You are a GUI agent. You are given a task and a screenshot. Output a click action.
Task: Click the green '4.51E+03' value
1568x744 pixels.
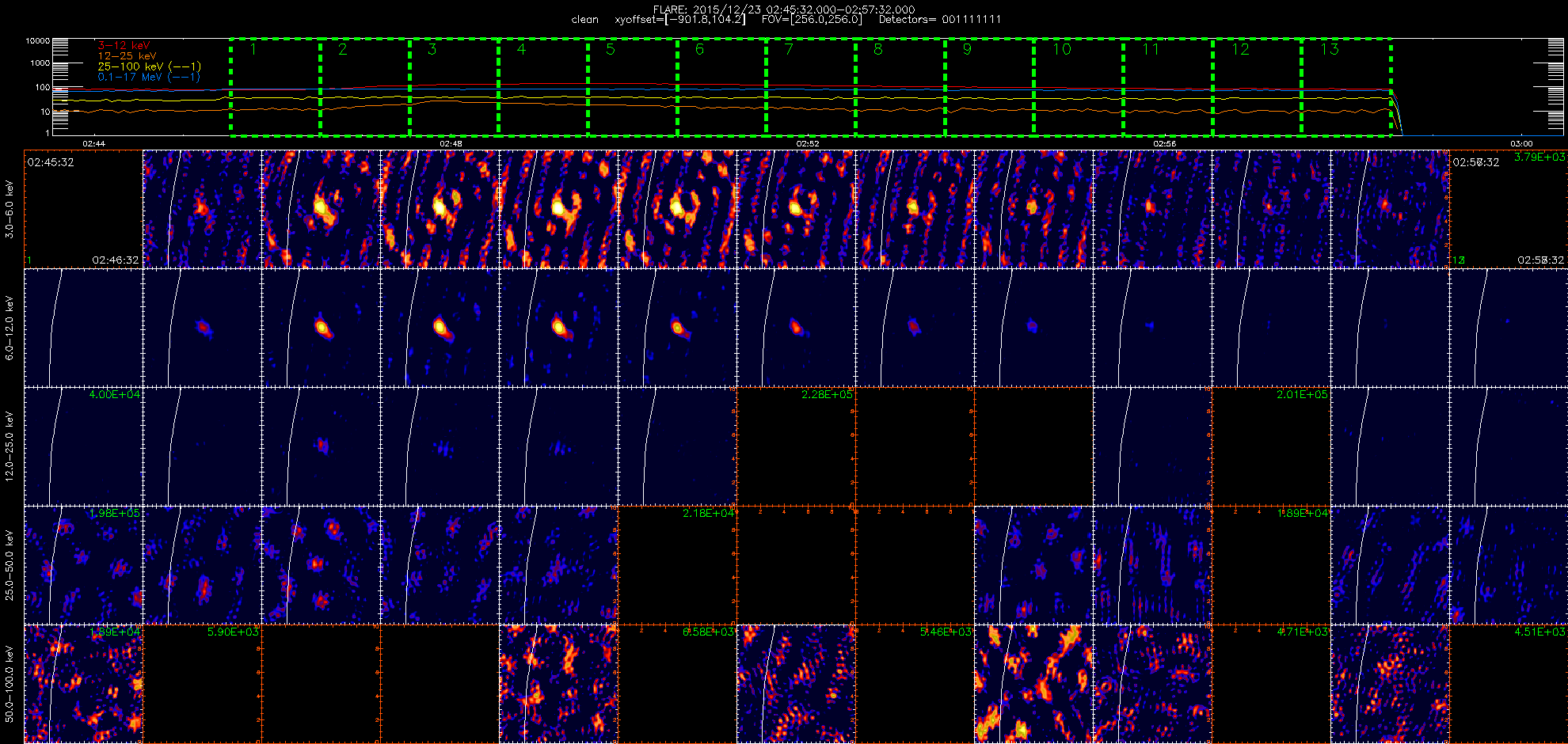[1539, 632]
